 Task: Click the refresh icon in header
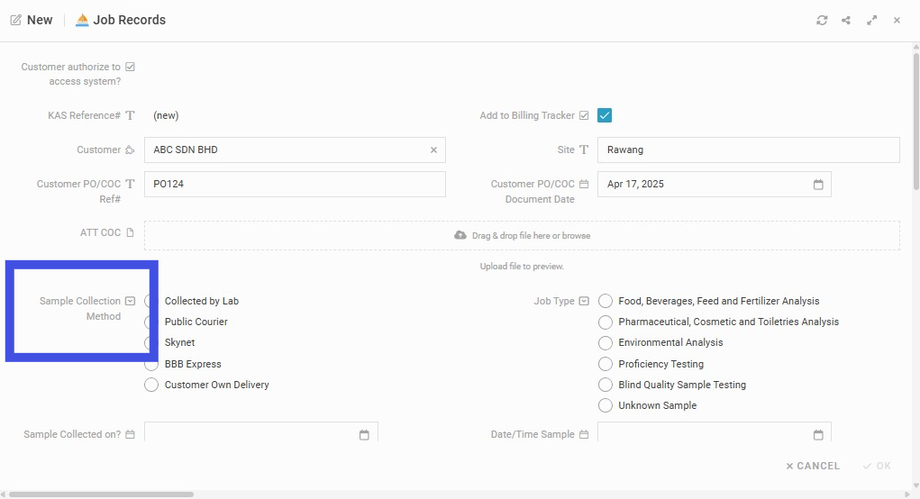click(x=821, y=20)
